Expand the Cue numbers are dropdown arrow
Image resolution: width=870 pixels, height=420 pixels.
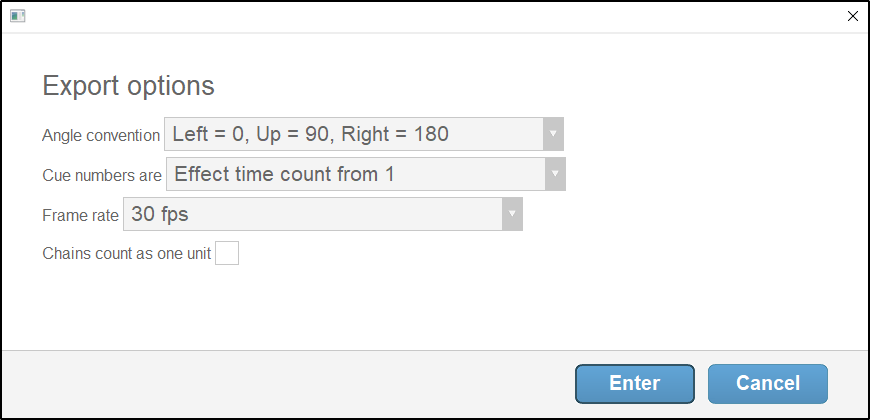tap(555, 174)
